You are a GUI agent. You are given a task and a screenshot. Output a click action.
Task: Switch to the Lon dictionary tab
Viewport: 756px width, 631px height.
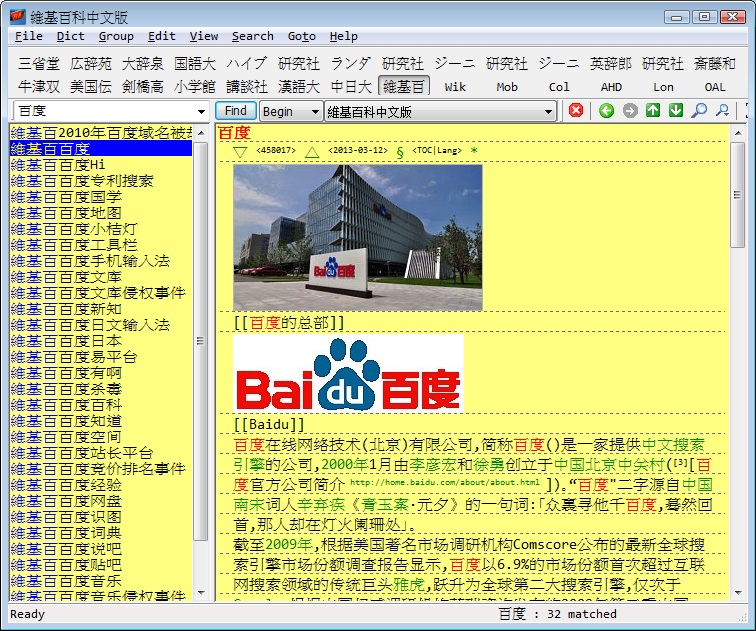tap(663, 87)
